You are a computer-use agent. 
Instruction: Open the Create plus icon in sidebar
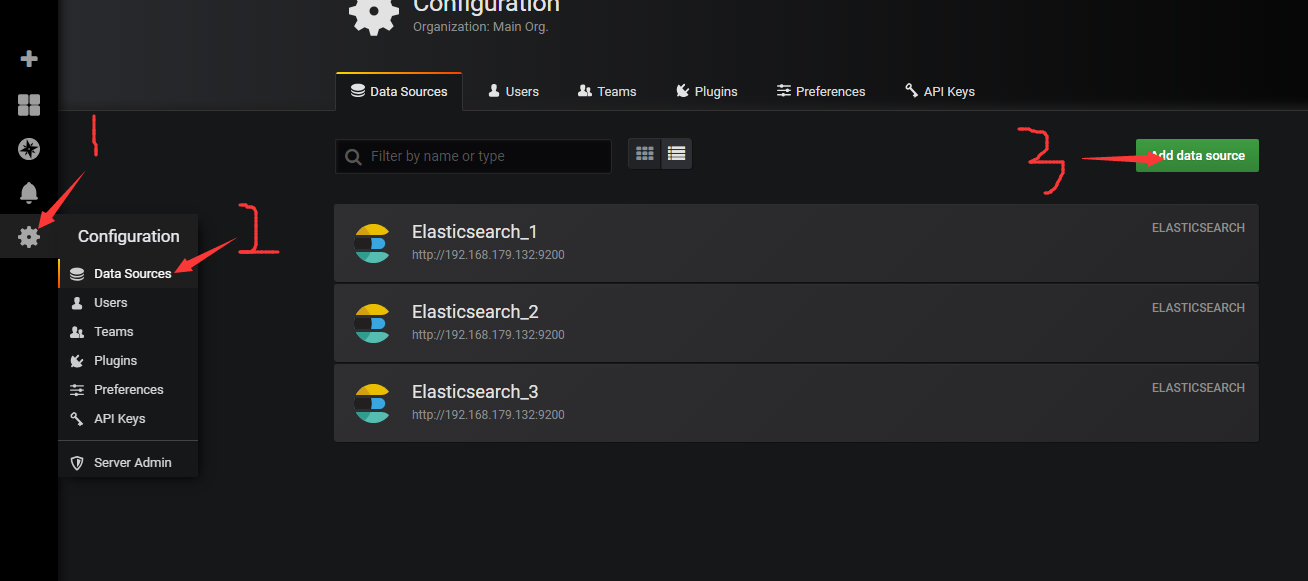(28, 57)
